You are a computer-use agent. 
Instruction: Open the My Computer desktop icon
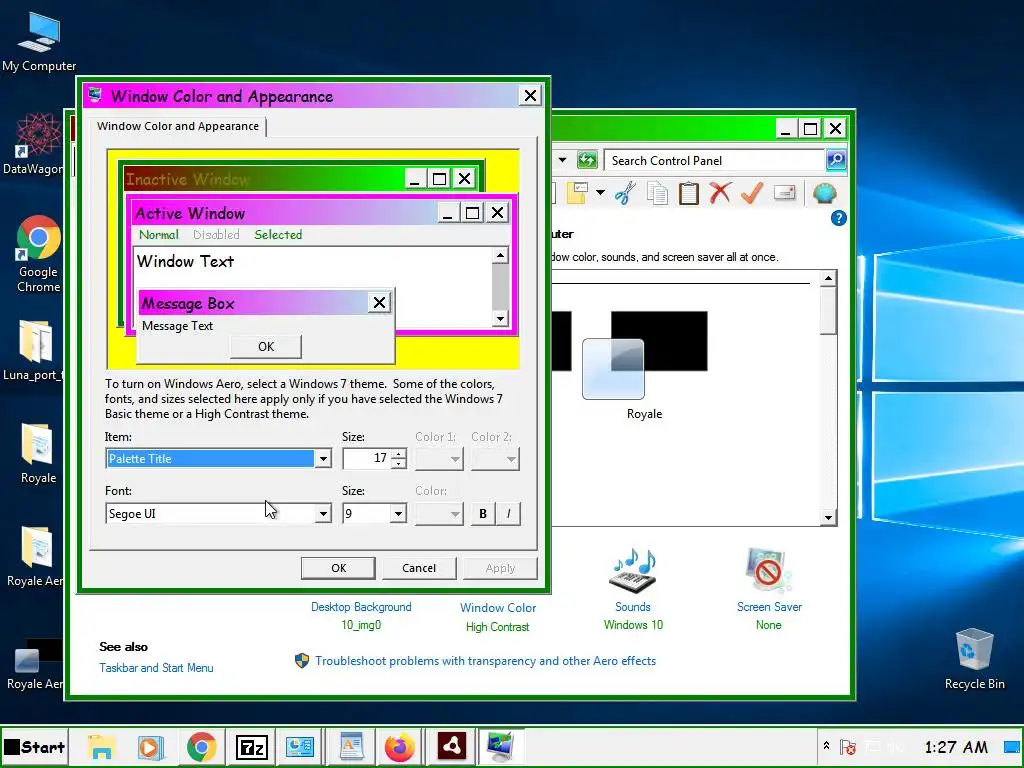pos(39,42)
